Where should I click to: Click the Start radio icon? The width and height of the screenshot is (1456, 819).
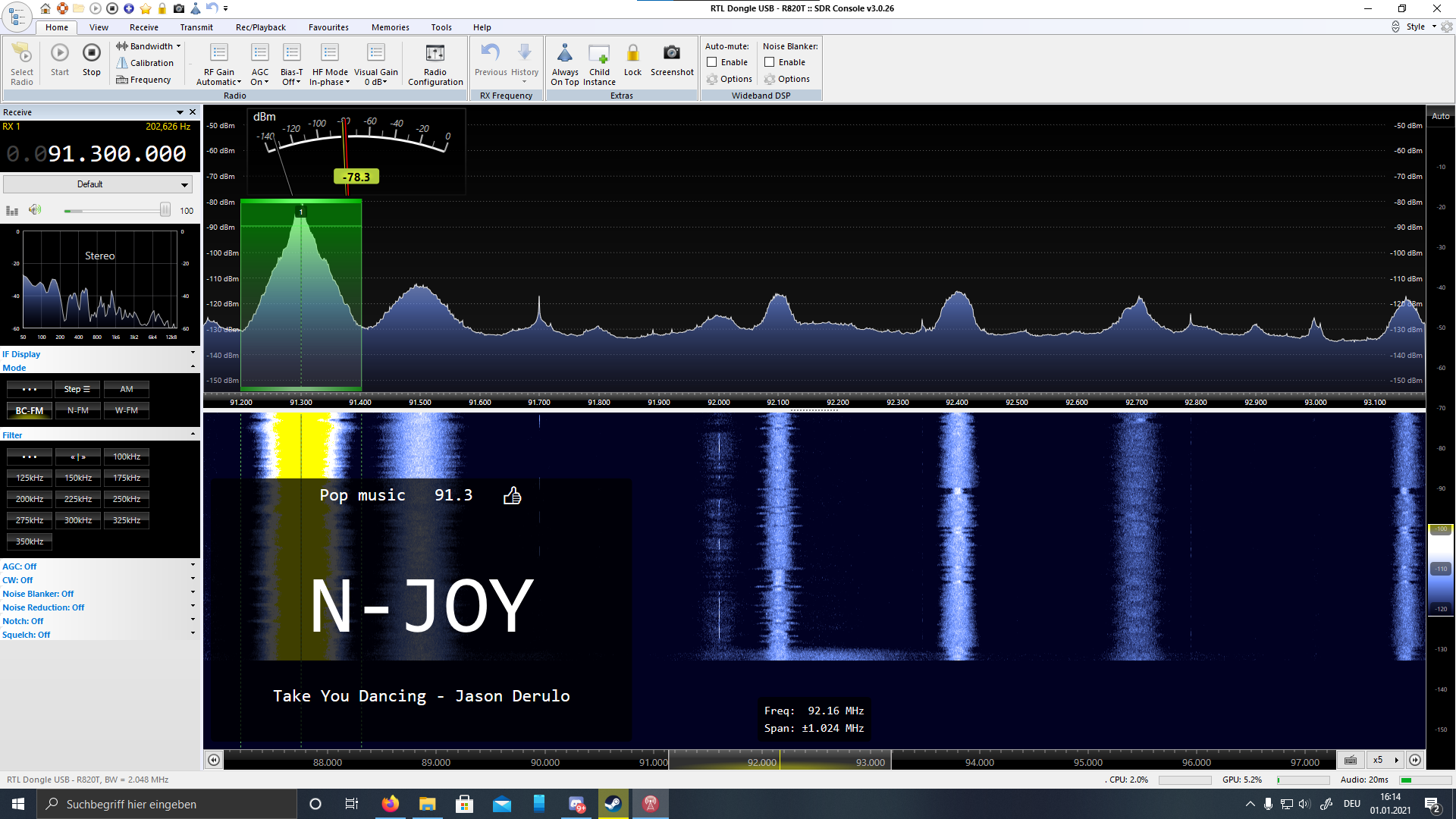coord(60,53)
